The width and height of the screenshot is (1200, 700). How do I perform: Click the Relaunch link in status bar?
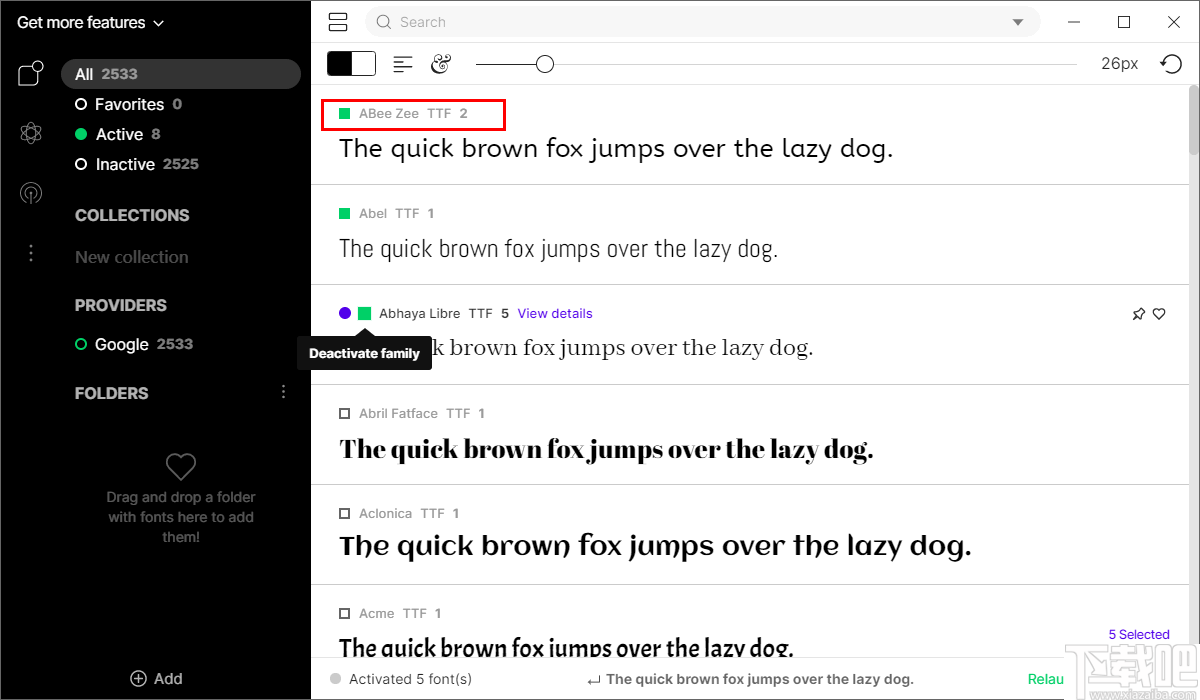click(x=1046, y=679)
